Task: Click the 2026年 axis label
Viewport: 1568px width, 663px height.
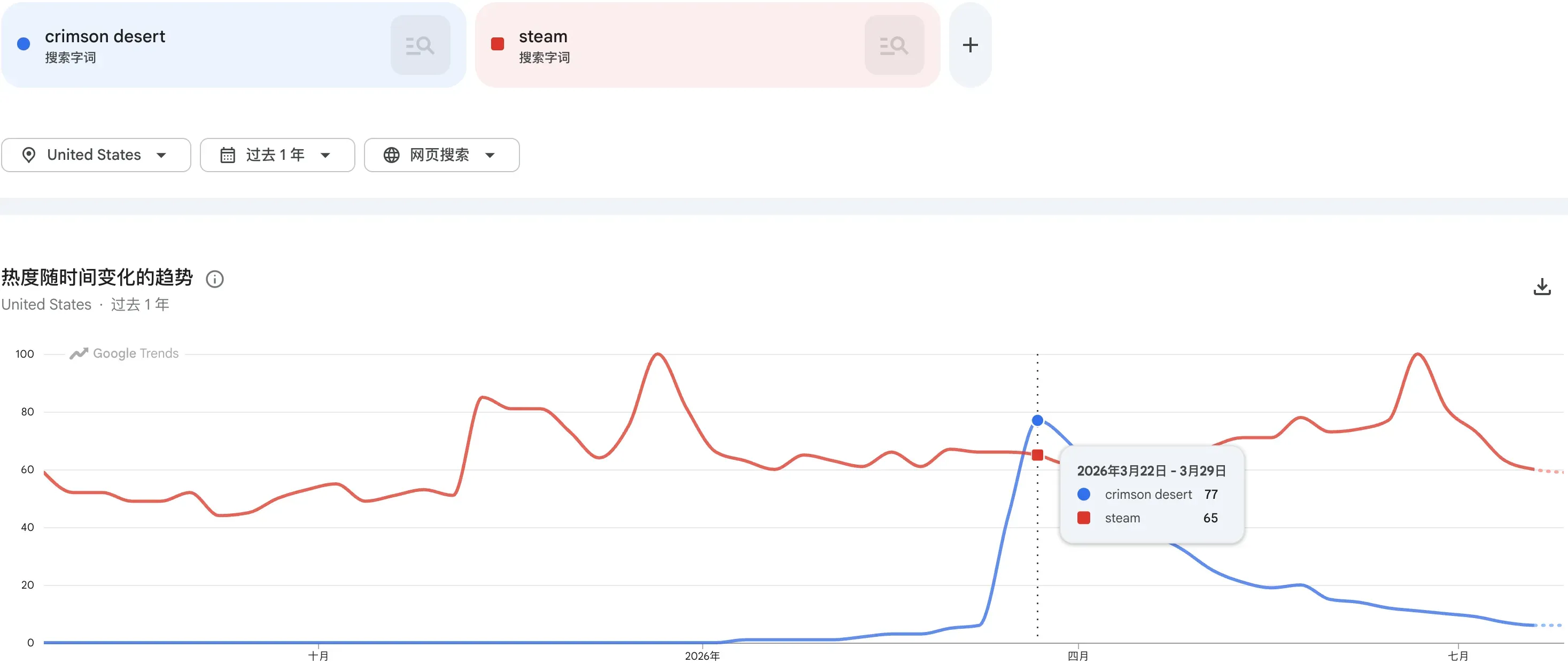Action: [702, 656]
